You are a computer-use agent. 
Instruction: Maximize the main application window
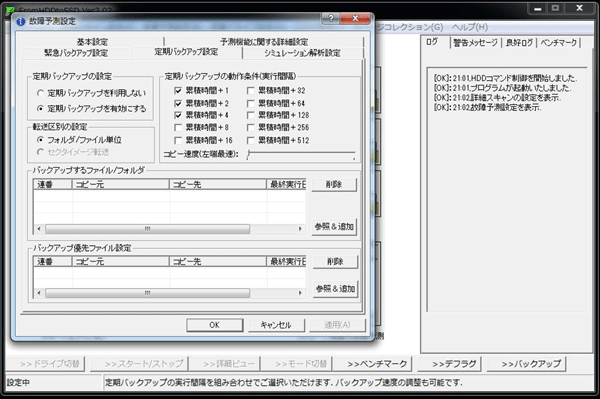556,8
